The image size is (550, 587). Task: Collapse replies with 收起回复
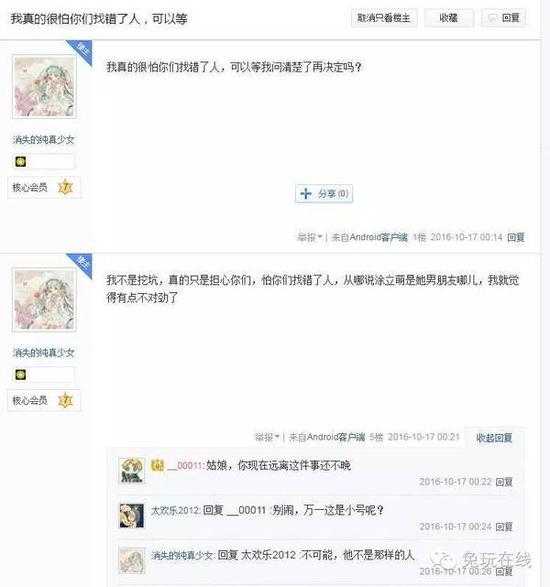coord(494,438)
